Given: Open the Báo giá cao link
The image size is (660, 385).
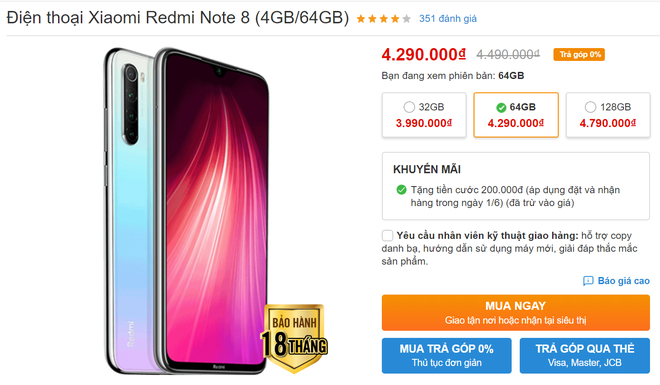Looking at the screenshot, I should [623, 281].
